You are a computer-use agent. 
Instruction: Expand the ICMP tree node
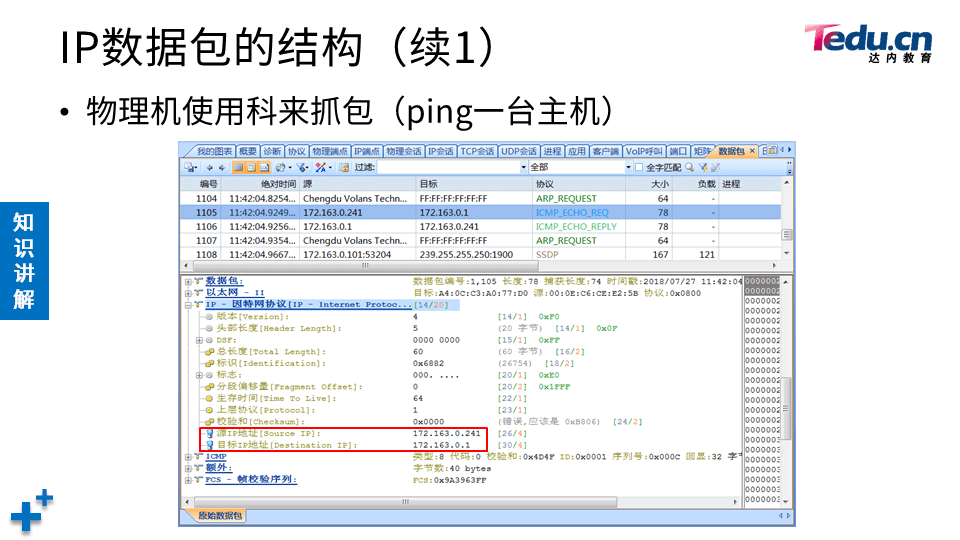click(x=188, y=457)
